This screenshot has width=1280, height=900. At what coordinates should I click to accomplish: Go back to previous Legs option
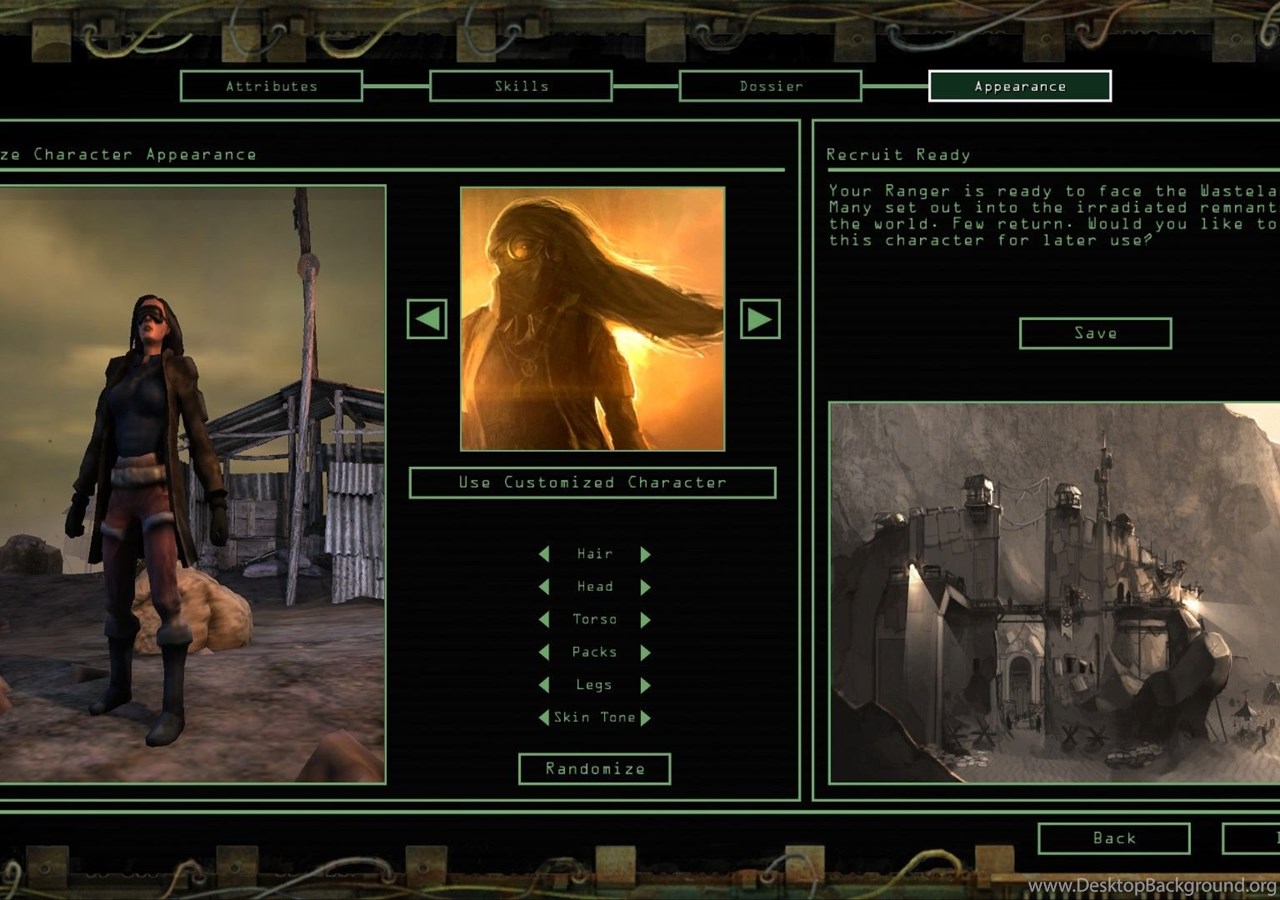coord(544,685)
